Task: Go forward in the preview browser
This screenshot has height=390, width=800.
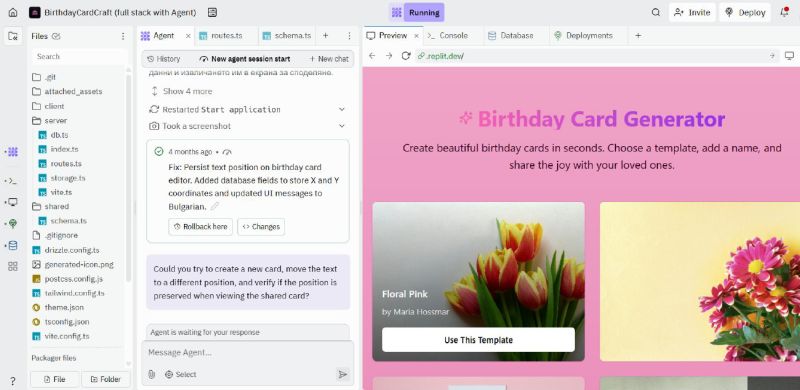Action: [x=389, y=56]
